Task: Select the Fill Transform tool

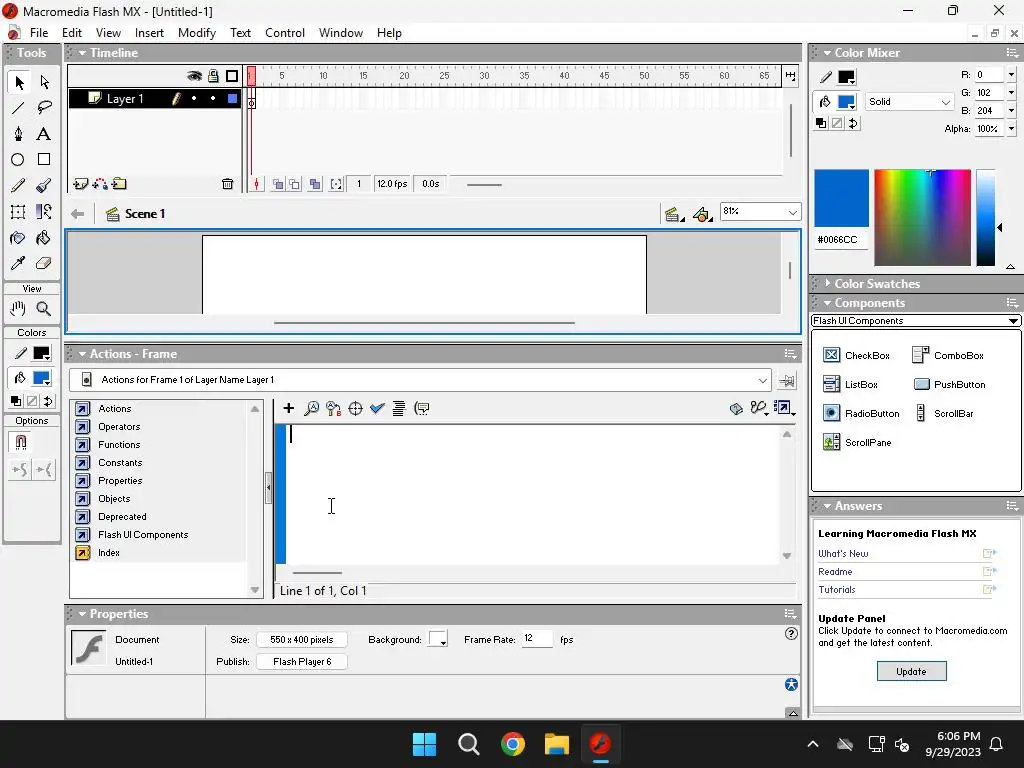Action: pos(44,212)
